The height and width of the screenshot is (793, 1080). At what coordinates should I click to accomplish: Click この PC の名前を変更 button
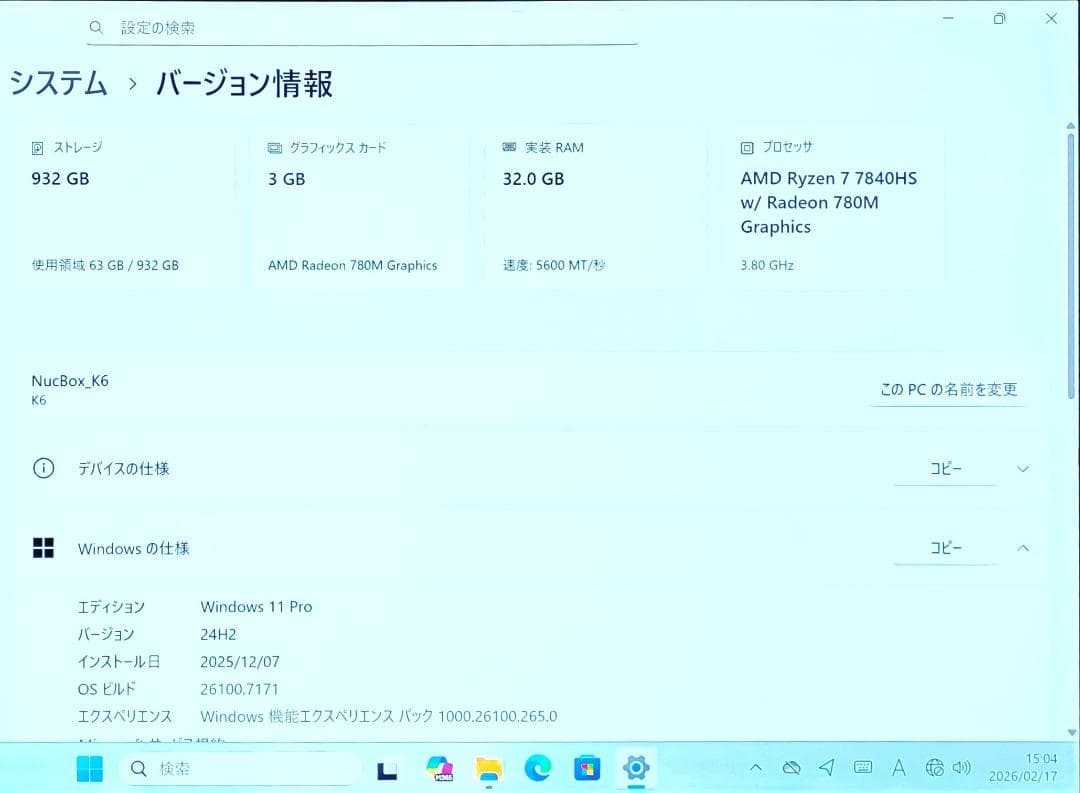tap(948, 389)
